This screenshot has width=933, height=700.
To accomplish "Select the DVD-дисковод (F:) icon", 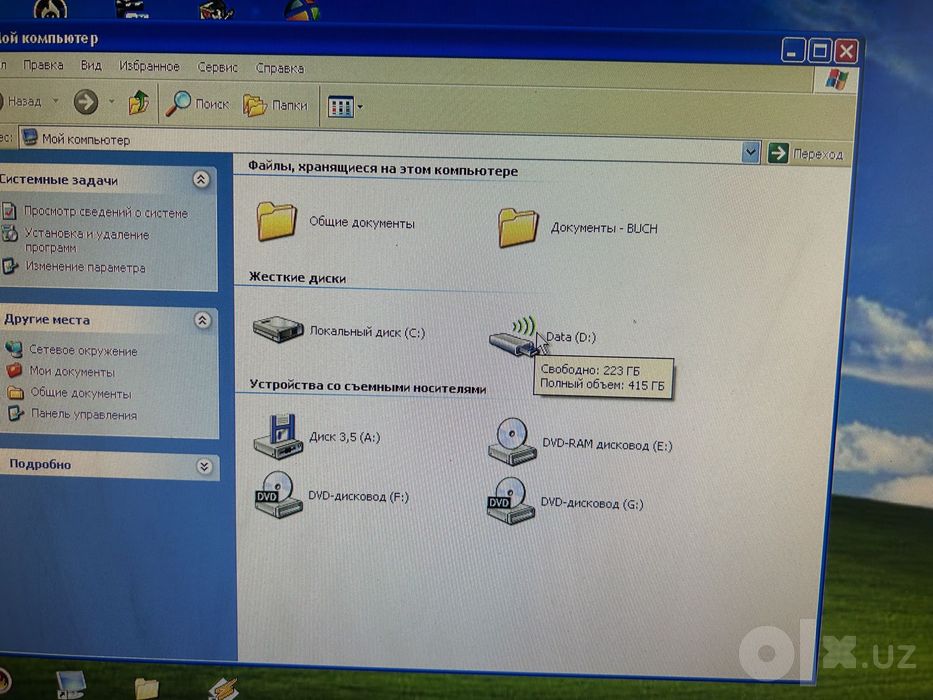I will (278, 495).
